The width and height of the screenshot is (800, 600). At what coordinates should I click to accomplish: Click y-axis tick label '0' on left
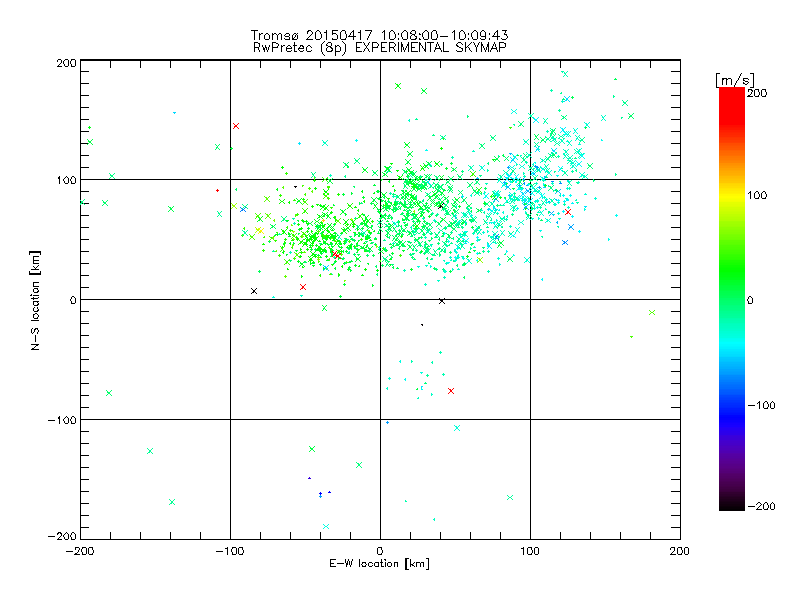point(73,300)
